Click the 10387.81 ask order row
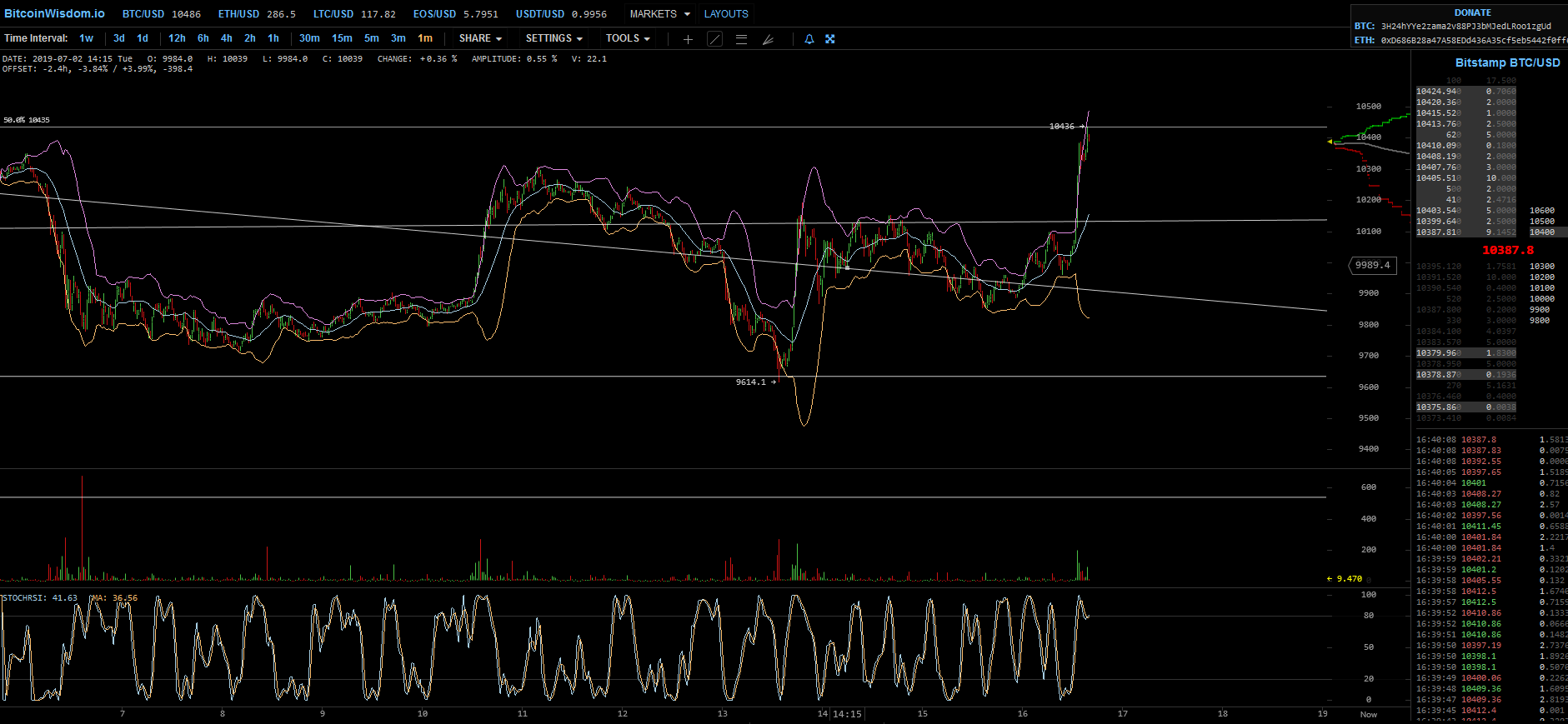The width and height of the screenshot is (1568, 724). click(x=1466, y=232)
